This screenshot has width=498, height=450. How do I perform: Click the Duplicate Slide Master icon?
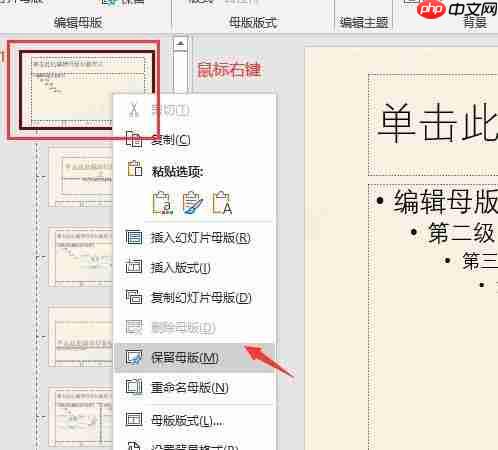click(x=134, y=297)
